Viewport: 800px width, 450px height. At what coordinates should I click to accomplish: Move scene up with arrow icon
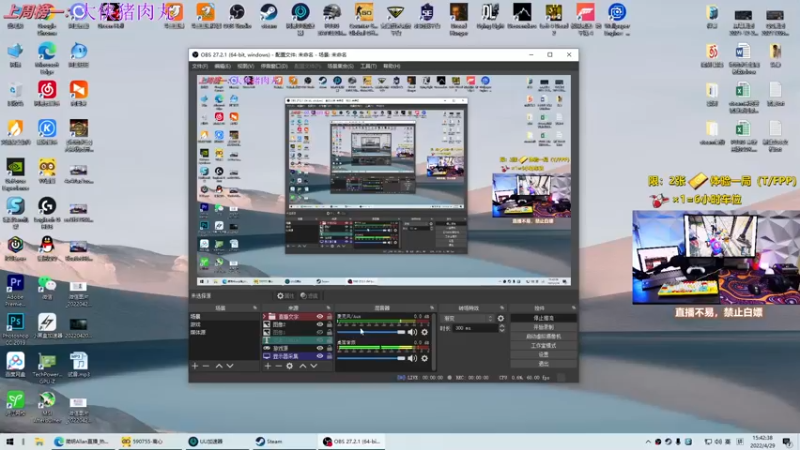point(219,366)
